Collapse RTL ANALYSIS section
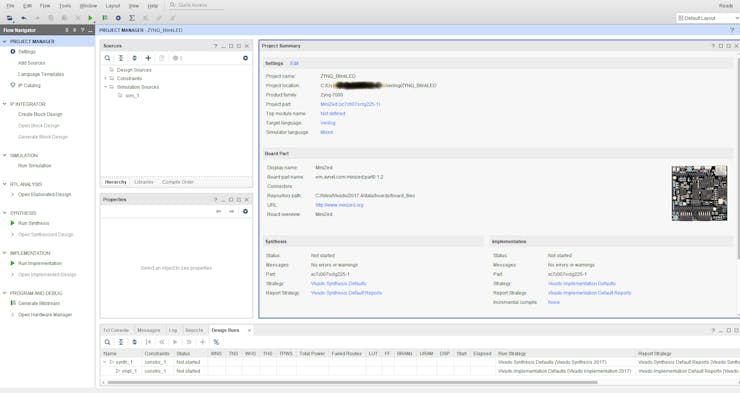This screenshot has height=393, width=740. (4, 184)
